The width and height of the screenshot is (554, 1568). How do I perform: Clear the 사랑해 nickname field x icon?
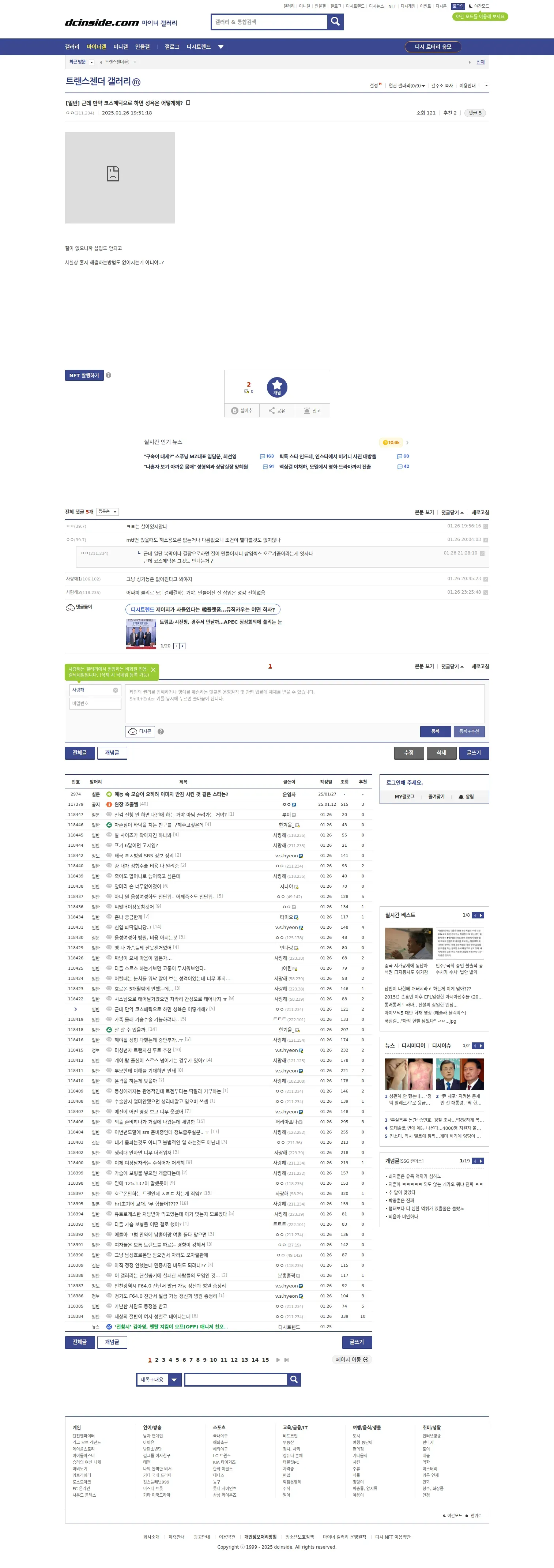point(116,690)
